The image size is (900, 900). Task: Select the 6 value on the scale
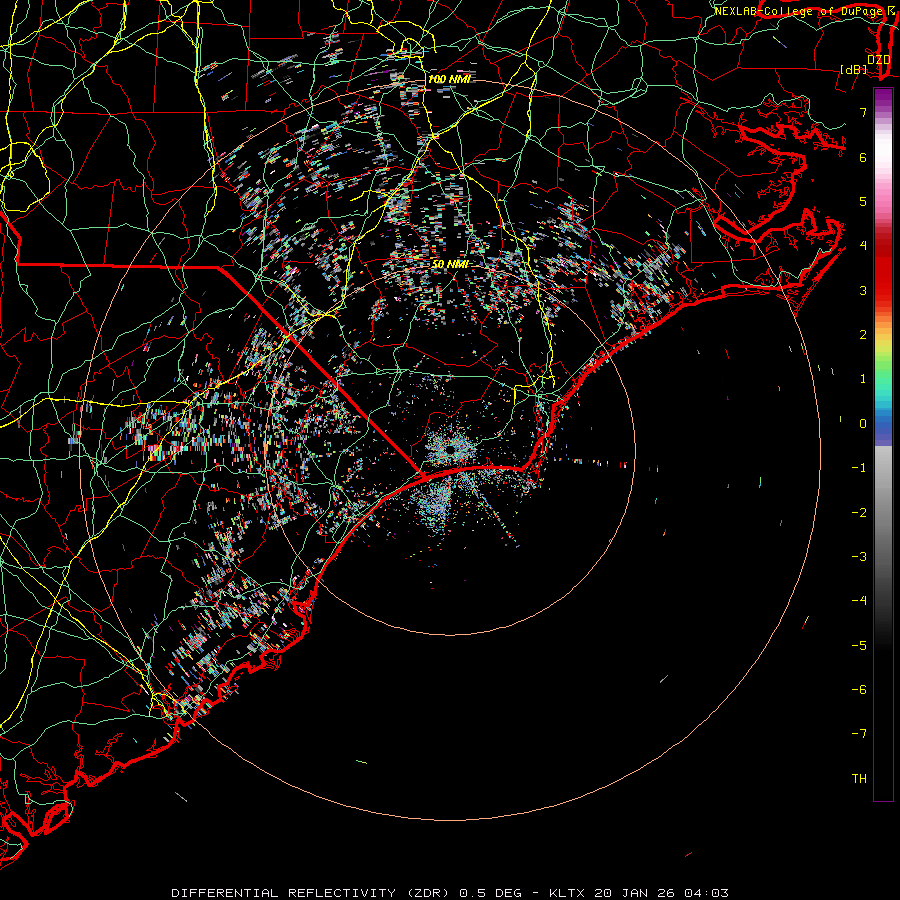pos(863,157)
